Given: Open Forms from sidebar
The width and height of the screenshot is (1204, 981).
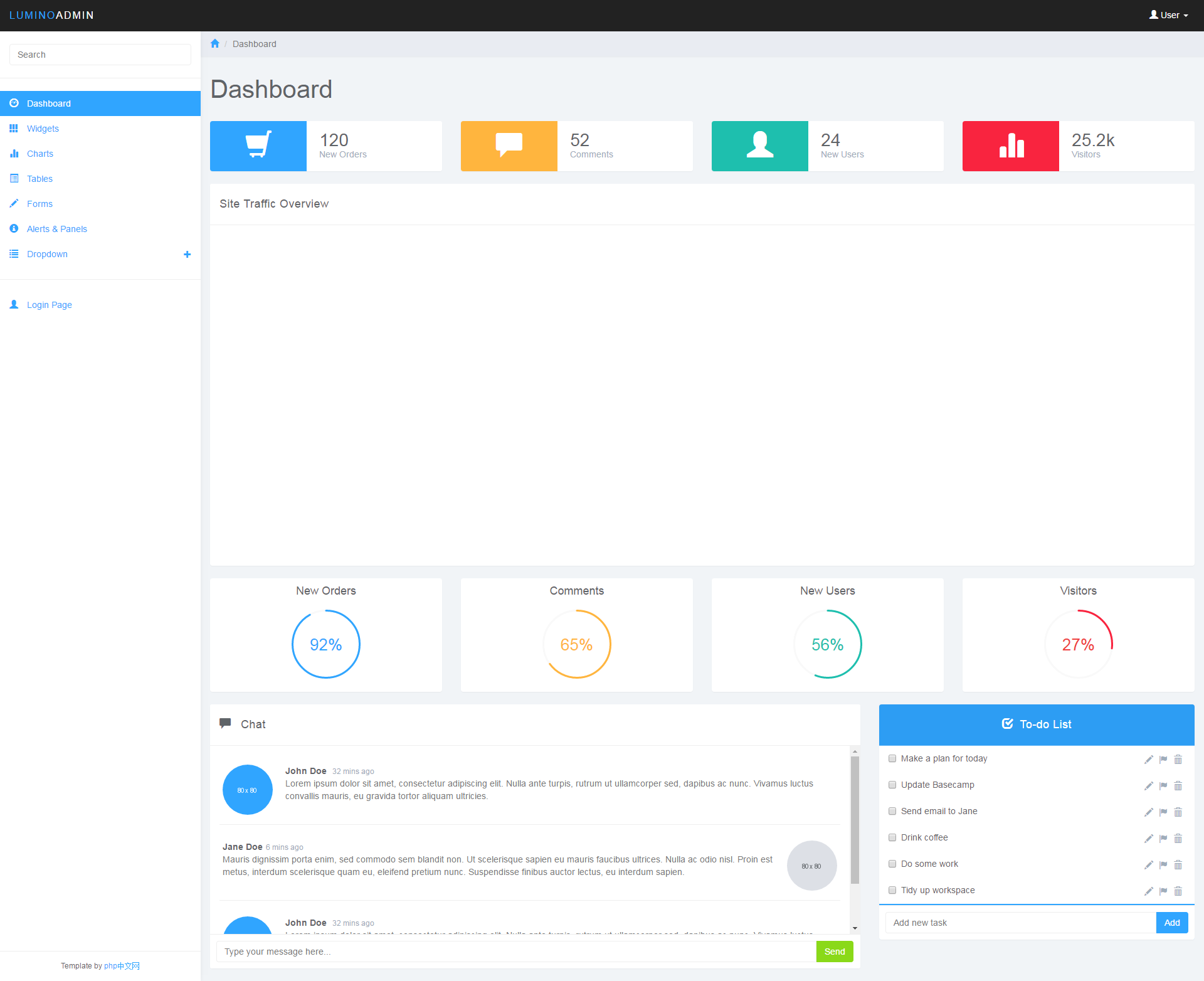Looking at the screenshot, I should pyautogui.click(x=100, y=204).
